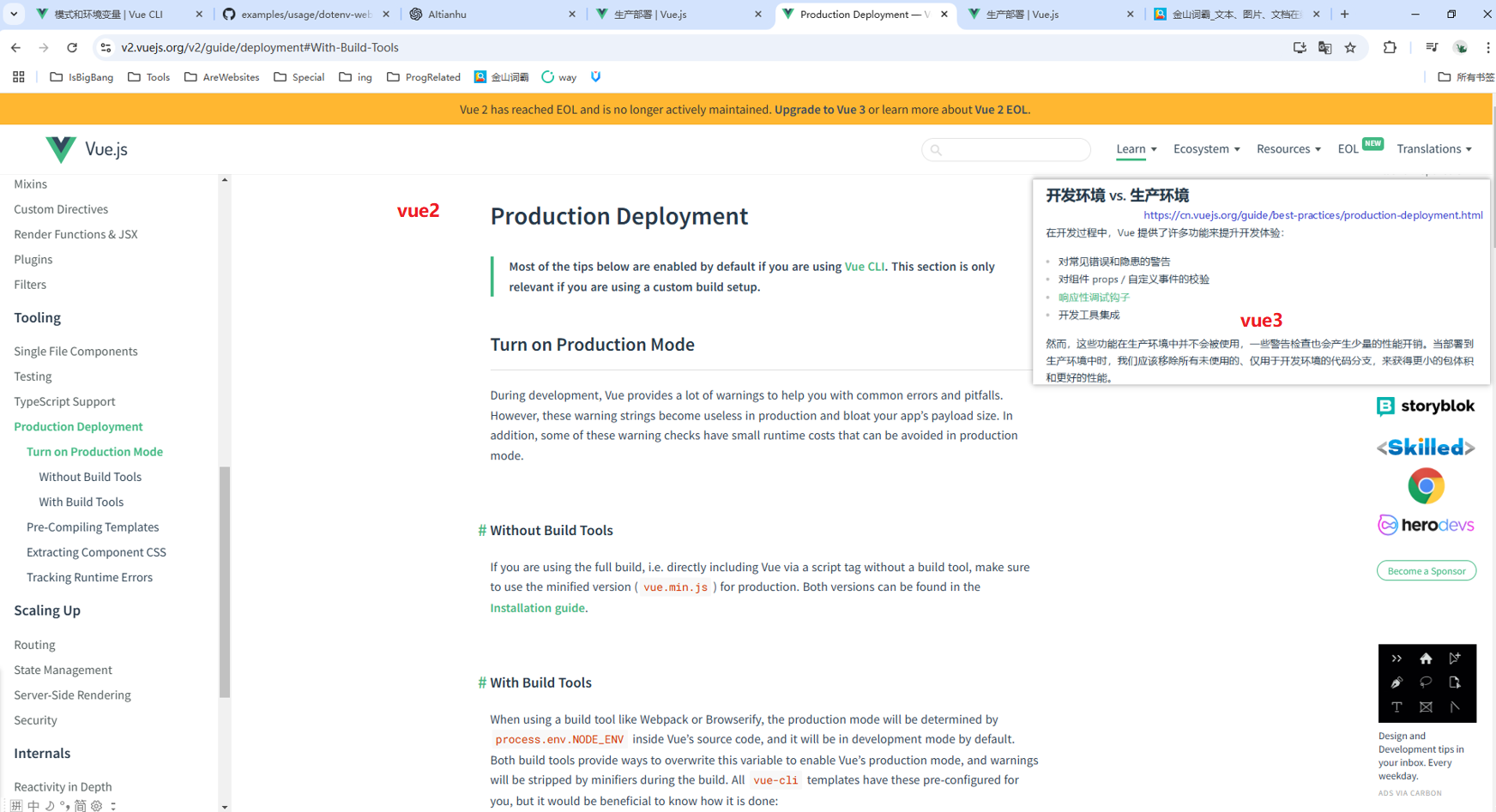This screenshot has width=1496, height=812.
Task: Open the Installation guide link
Action: [x=537, y=608]
